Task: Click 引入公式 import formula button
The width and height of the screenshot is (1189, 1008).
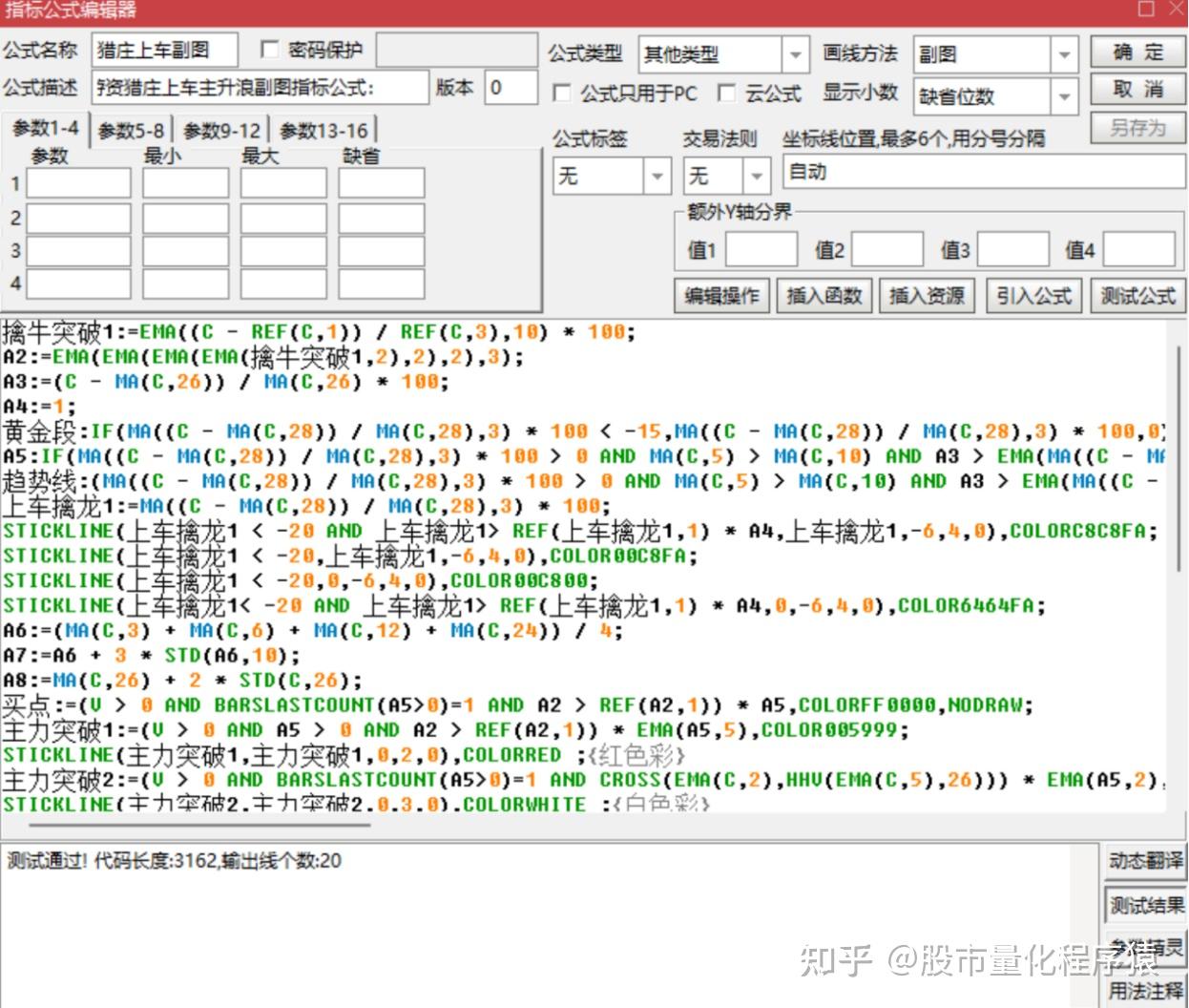Action: [x=1034, y=296]
